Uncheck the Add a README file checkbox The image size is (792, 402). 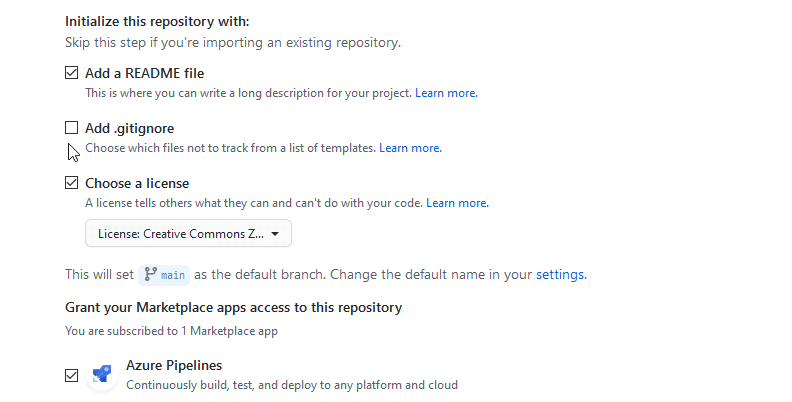tap(71, 73)
